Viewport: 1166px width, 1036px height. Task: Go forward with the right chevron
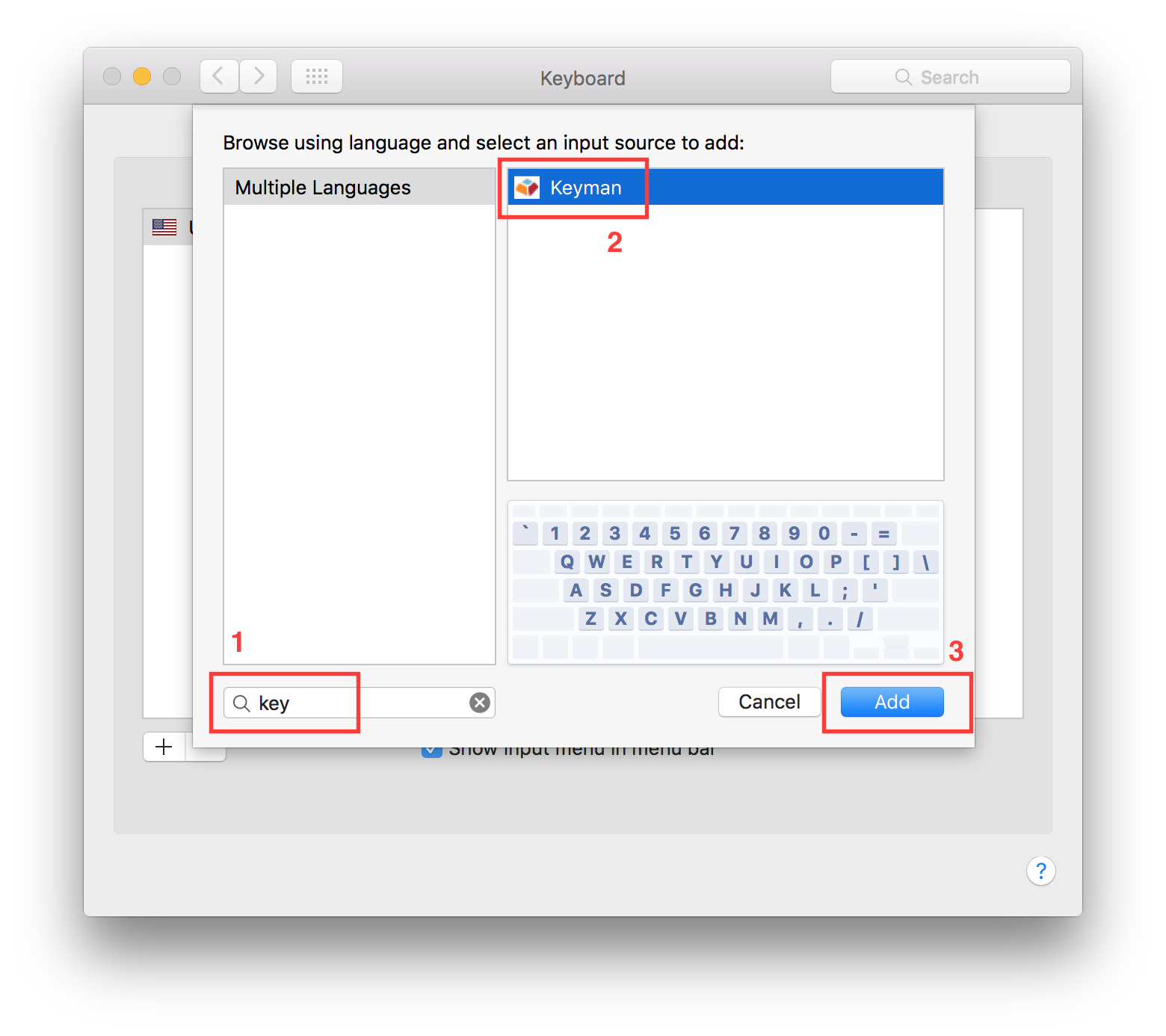pyautogui.click(x=259, y=76)
